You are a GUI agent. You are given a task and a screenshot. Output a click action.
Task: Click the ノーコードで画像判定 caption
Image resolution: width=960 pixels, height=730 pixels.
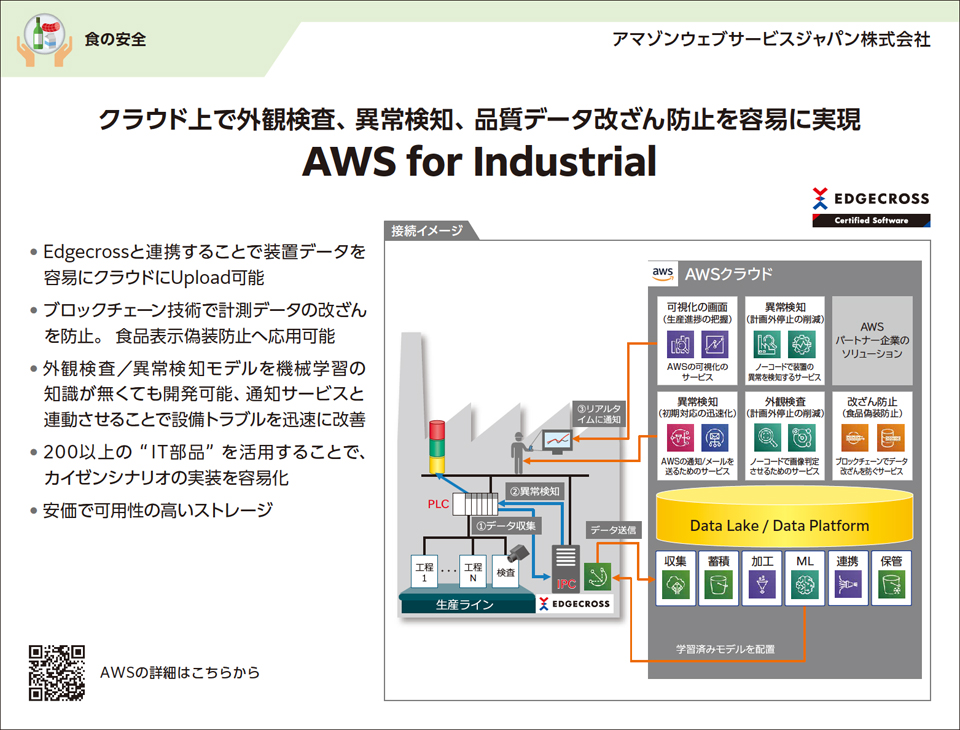point(784,466)
